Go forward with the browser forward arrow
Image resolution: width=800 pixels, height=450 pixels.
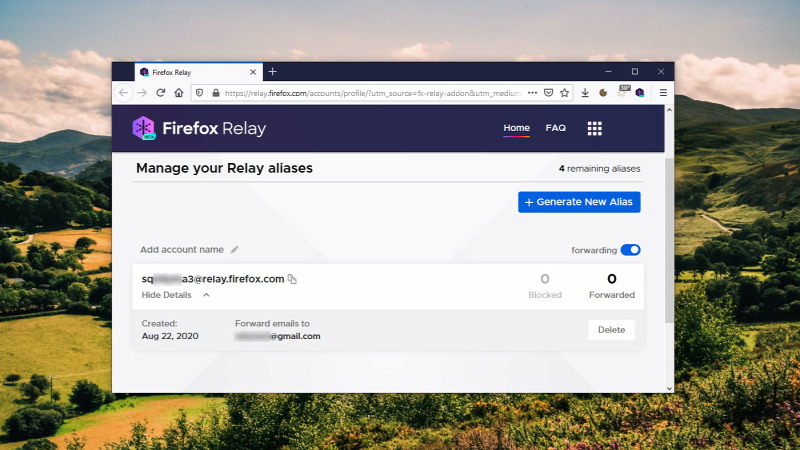pos(142,93)
